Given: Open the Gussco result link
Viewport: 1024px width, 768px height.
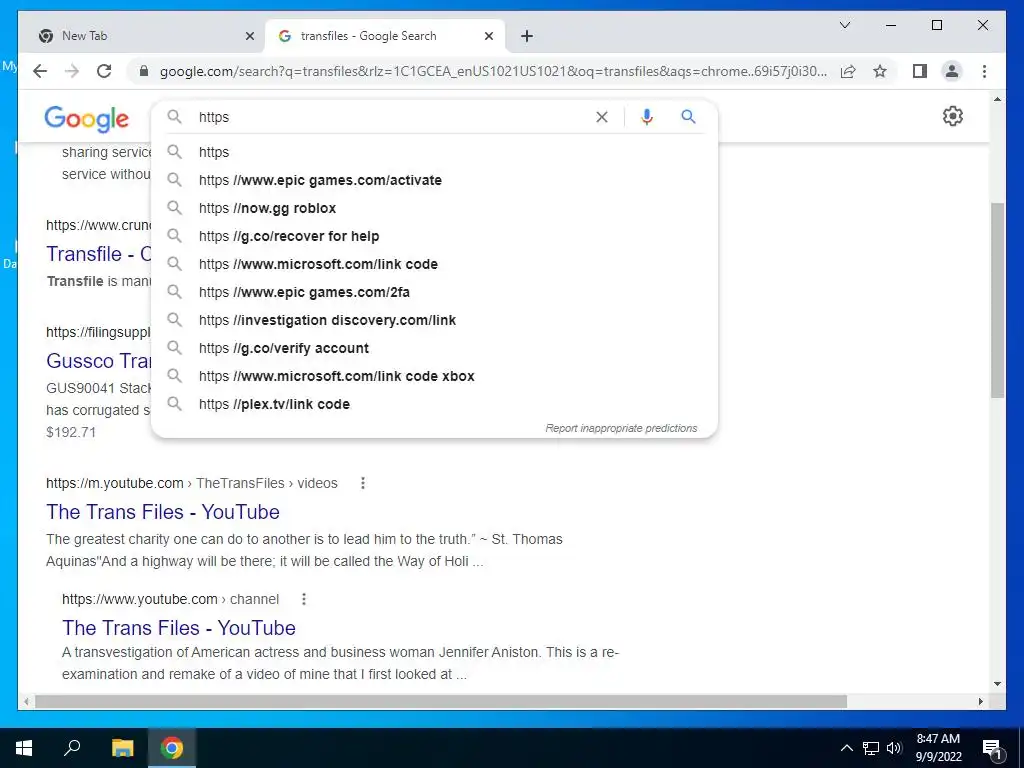Looking at the screenshot, I should [x=98, y=360].
